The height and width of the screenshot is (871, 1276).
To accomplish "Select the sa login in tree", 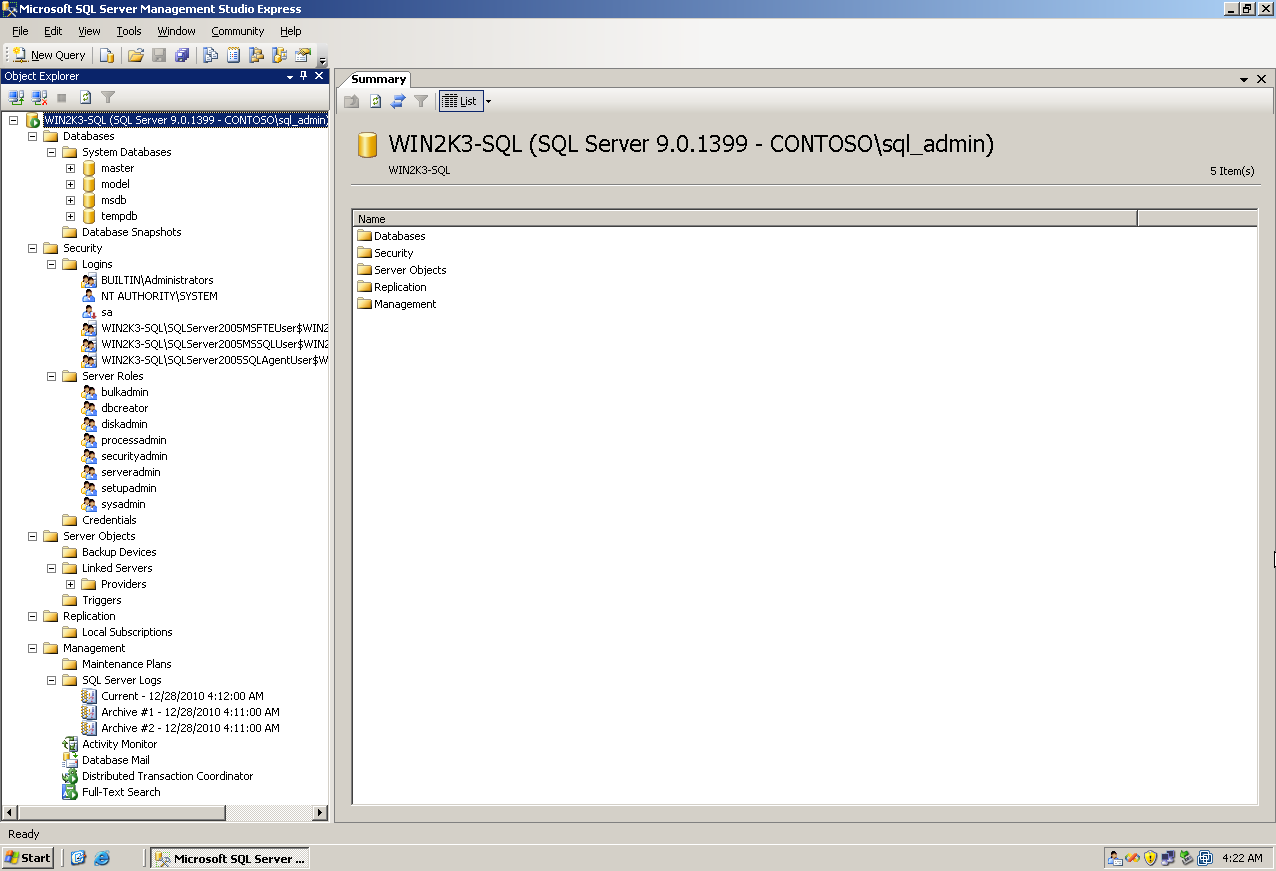I will pyautogui.click(x=106, y=312).
